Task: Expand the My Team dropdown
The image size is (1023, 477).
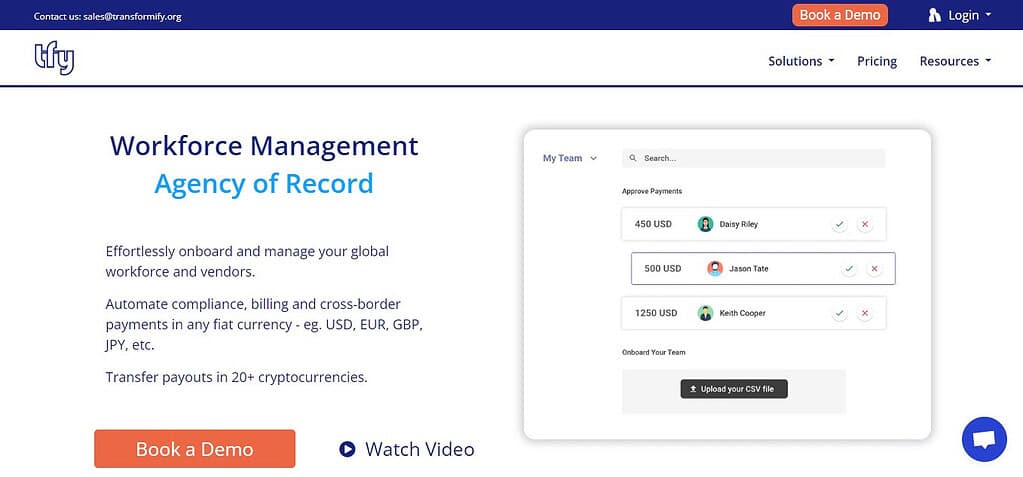Action: coord(570,158)
